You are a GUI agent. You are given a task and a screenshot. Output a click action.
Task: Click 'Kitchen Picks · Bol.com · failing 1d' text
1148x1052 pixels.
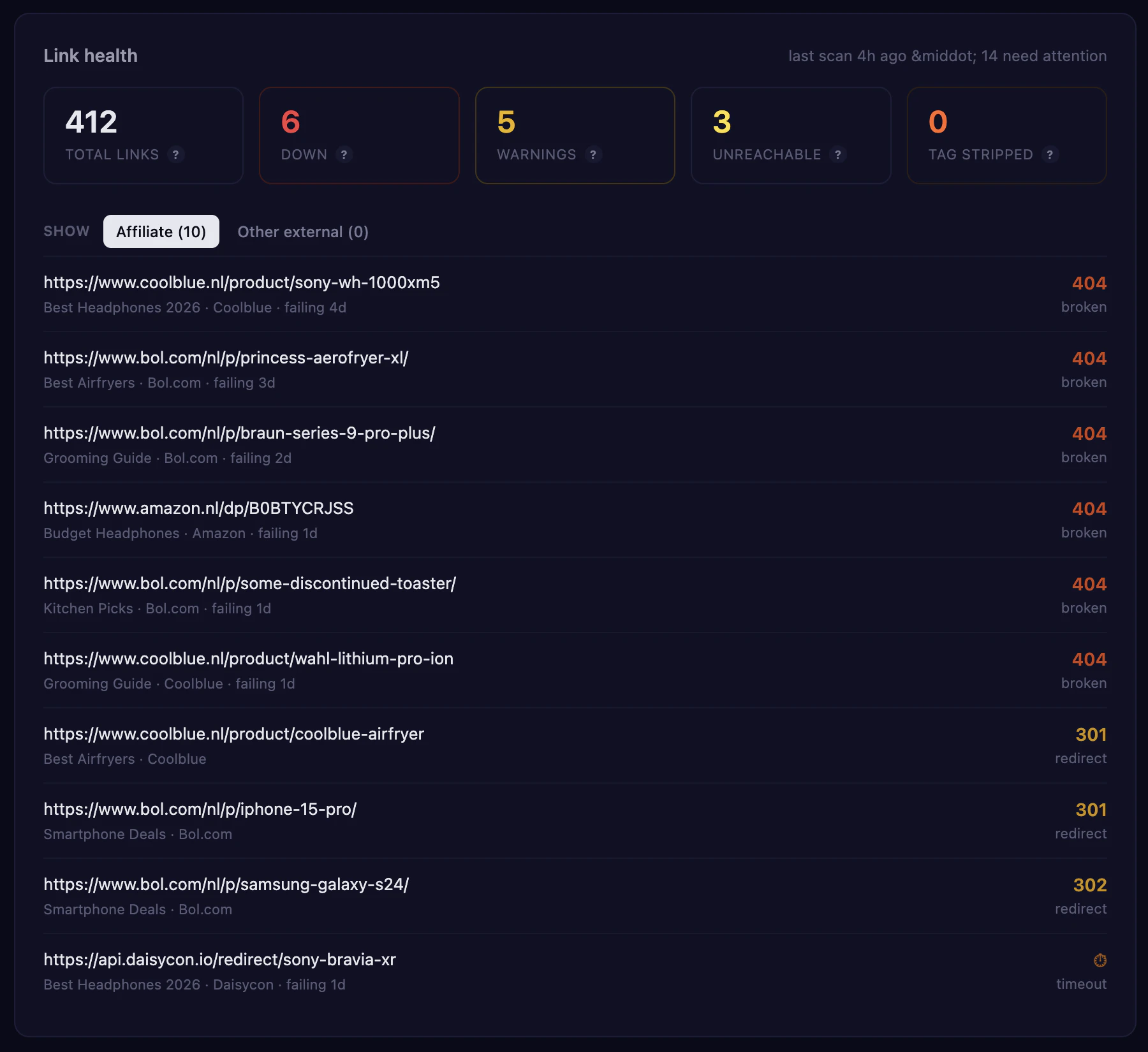click(158, 608)
